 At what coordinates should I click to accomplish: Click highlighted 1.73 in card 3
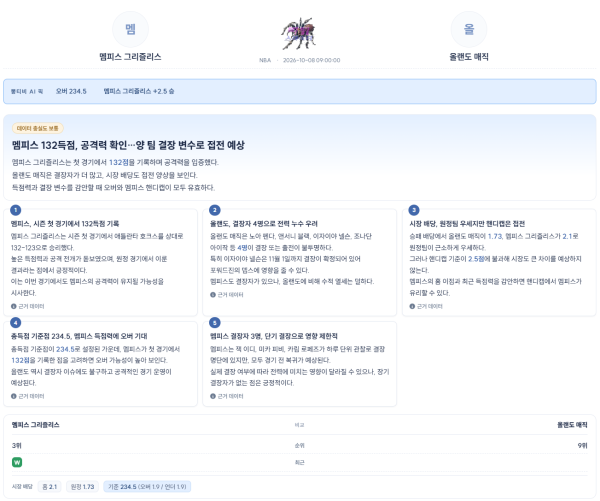click(495, 236)
